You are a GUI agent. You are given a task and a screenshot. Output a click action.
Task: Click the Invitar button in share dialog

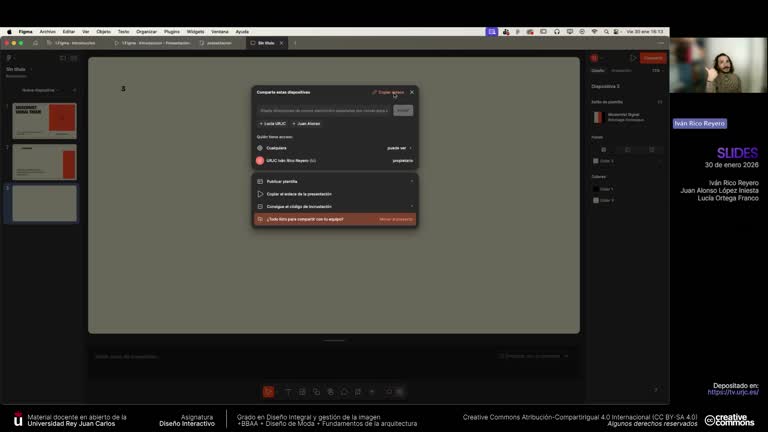point(403,111)
